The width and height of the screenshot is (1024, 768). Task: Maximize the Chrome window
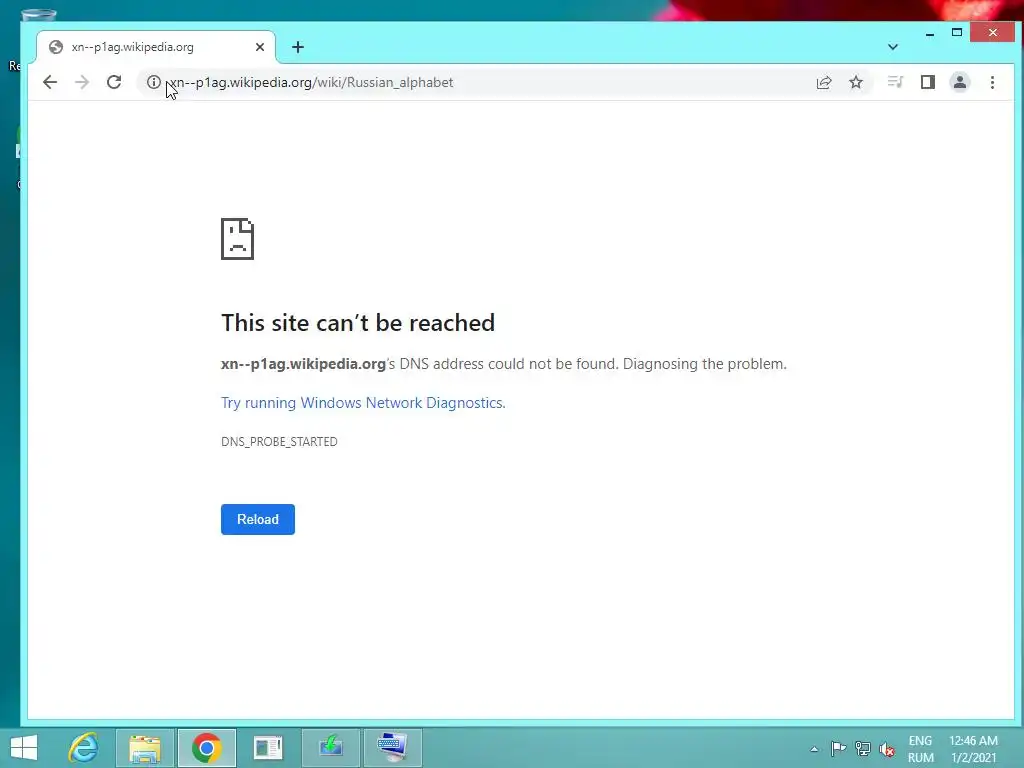pyautogui.click(x=957, y=33)
